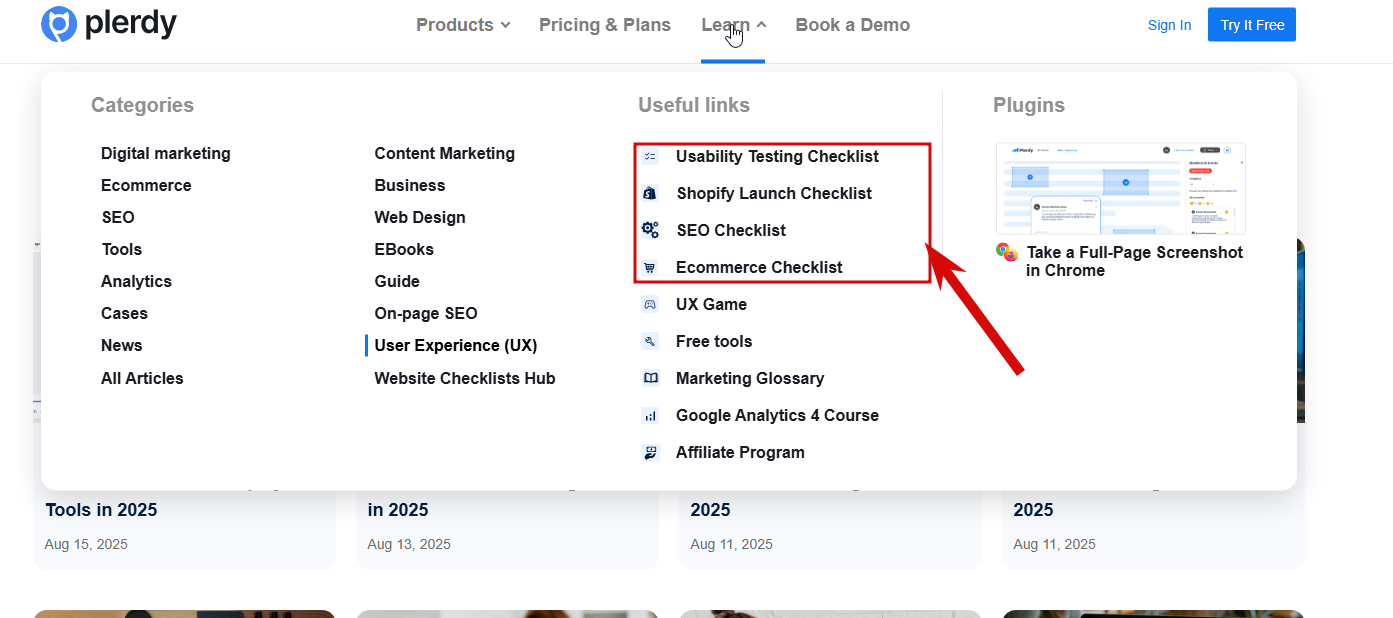Open Pricing & Plans page
1393x618 pixels.
point(605,25)
